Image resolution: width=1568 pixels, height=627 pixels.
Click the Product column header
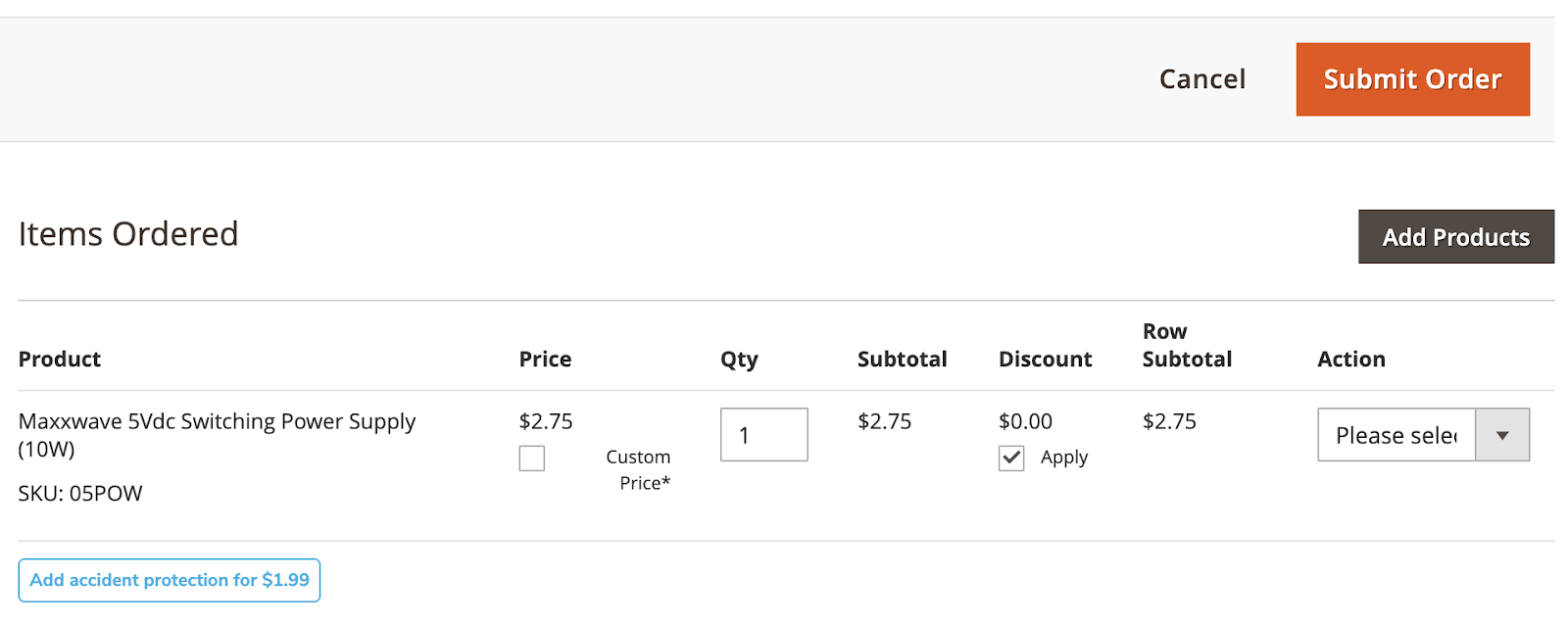pyautogui.click(x=60, y=360)
